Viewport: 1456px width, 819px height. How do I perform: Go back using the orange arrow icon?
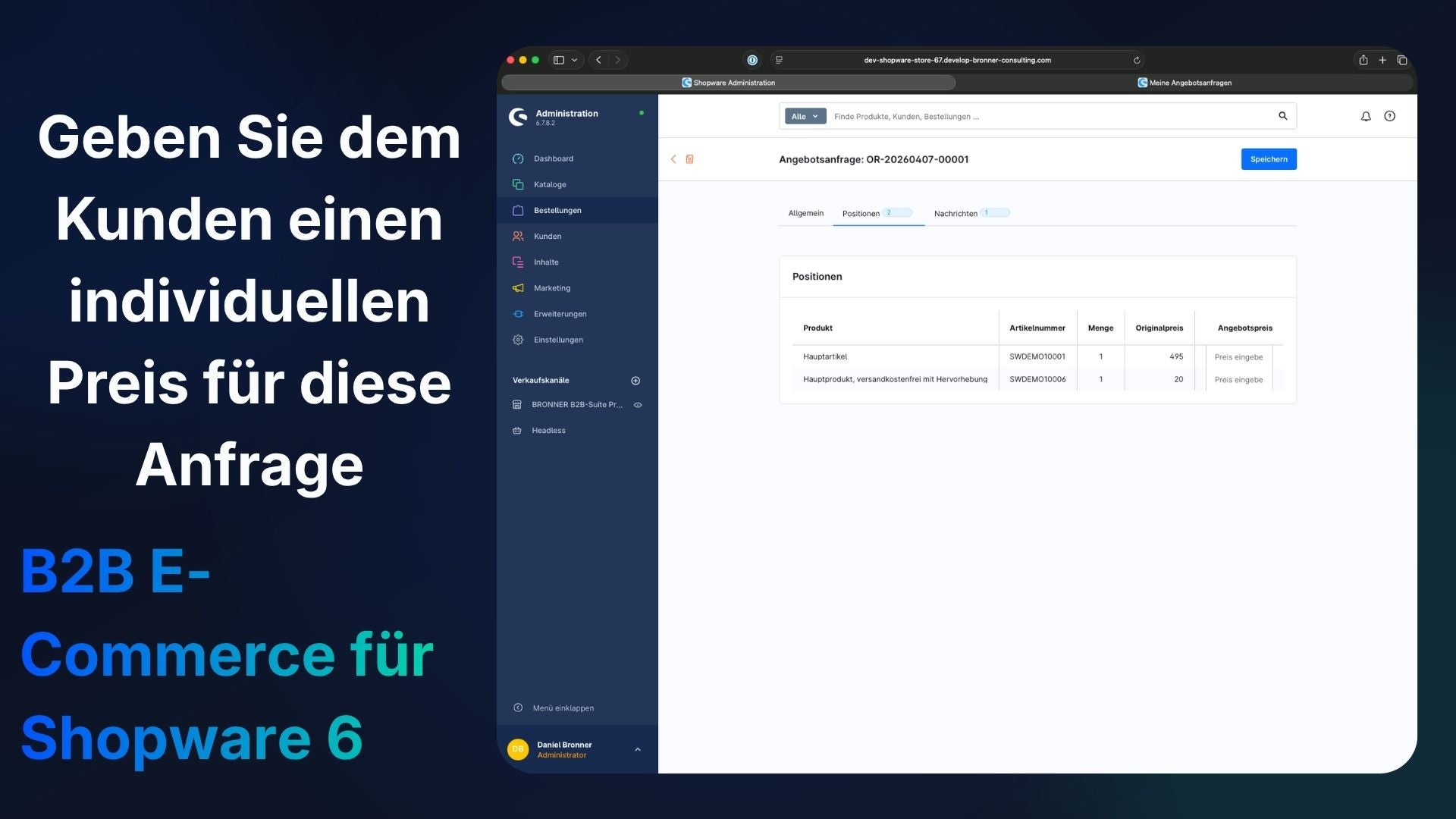click(x=673, y=159)
